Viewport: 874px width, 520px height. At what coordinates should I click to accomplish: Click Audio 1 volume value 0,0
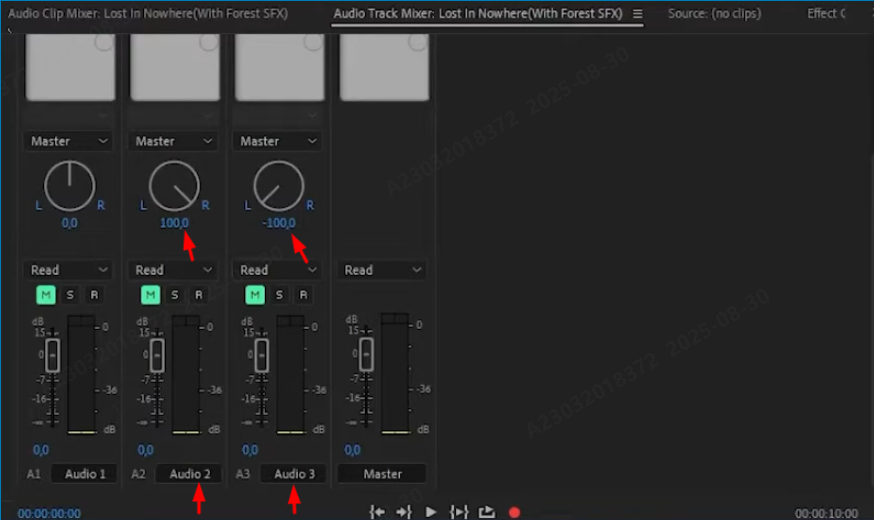(x=41, y=450)
